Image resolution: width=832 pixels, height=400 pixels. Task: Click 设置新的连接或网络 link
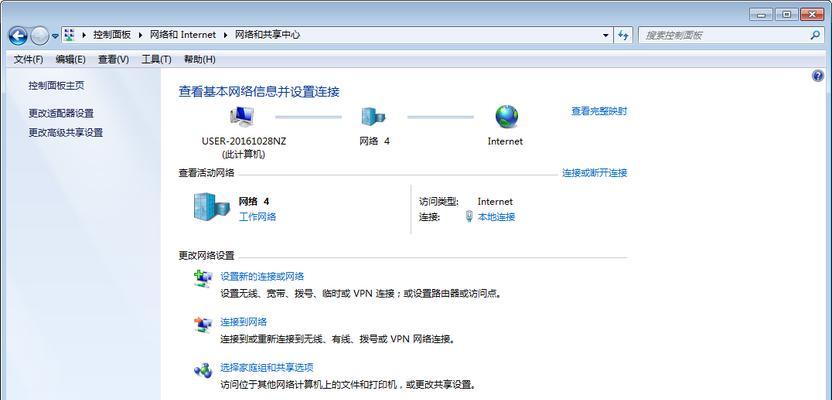(262, 276)
